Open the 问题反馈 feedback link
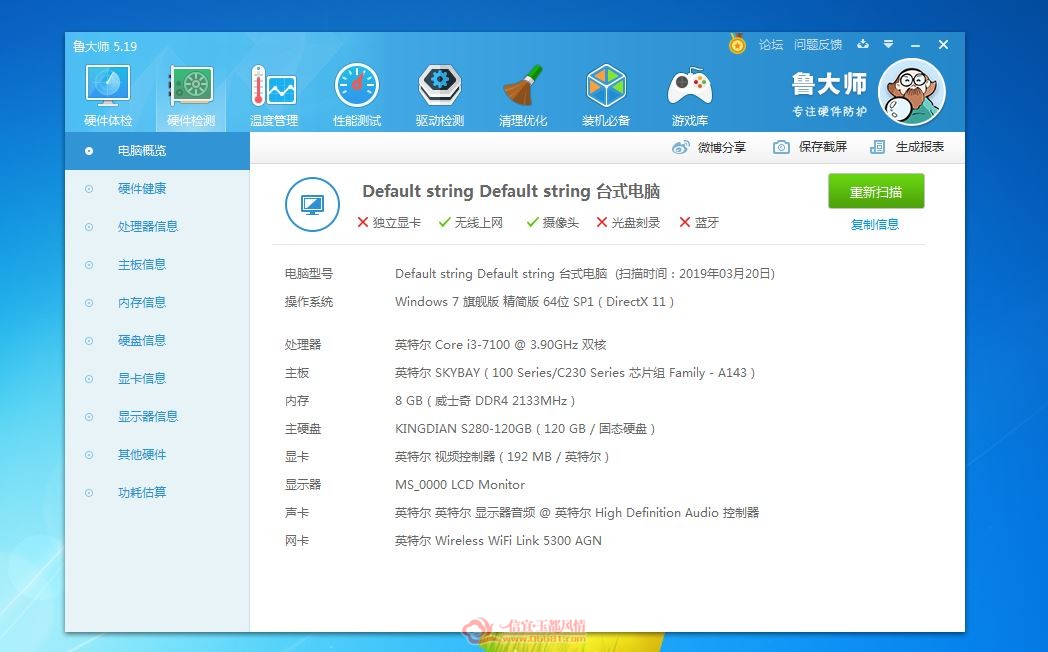Image resolution: width=1048 pixels, height=652 pixels. [818, 45]
